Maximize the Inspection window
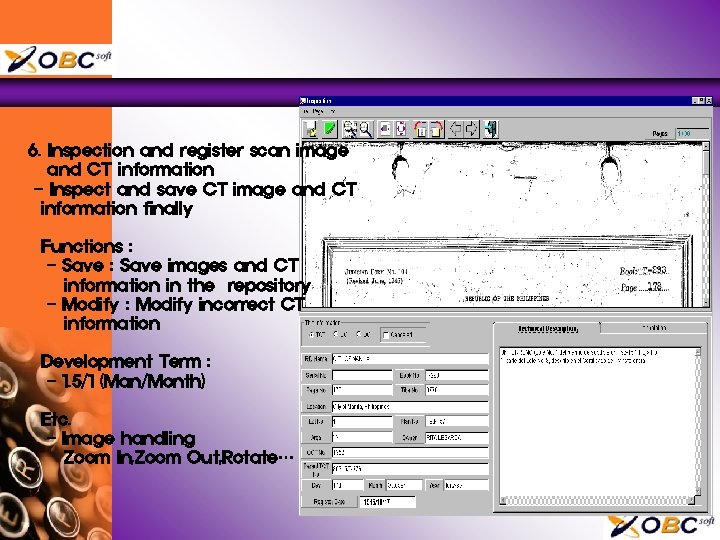 coord(702,101)
